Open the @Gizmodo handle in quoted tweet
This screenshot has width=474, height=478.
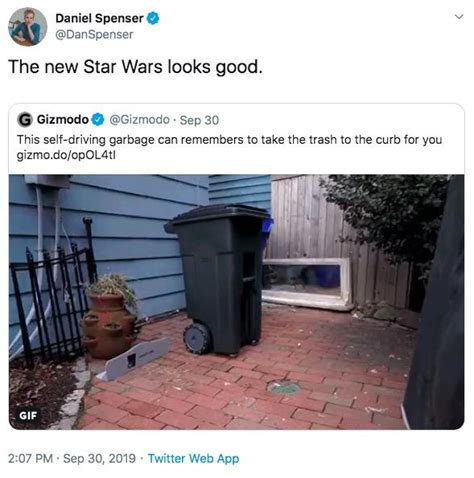(x=139, y=120)
